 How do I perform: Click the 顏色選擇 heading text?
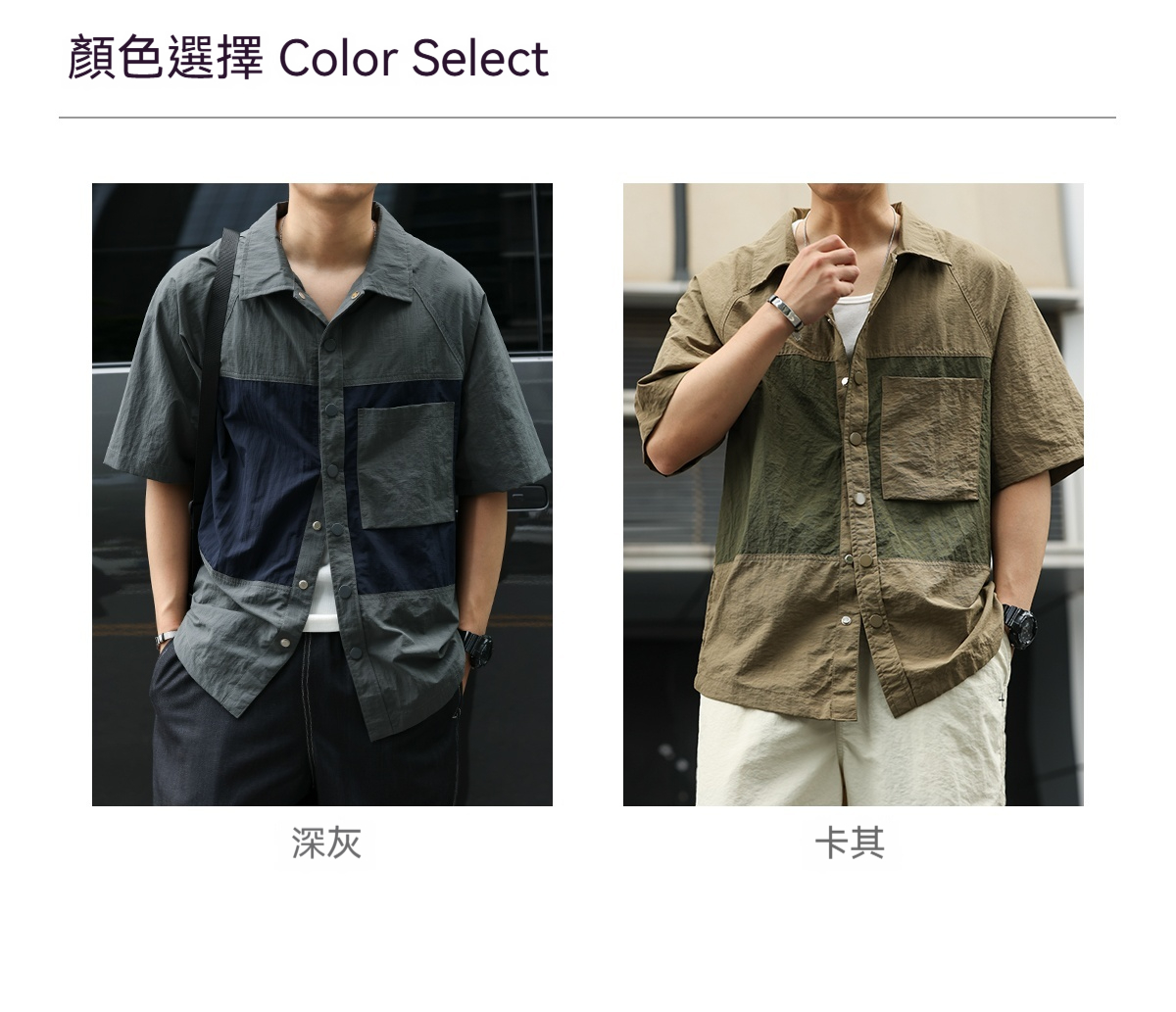pos(165,58)
